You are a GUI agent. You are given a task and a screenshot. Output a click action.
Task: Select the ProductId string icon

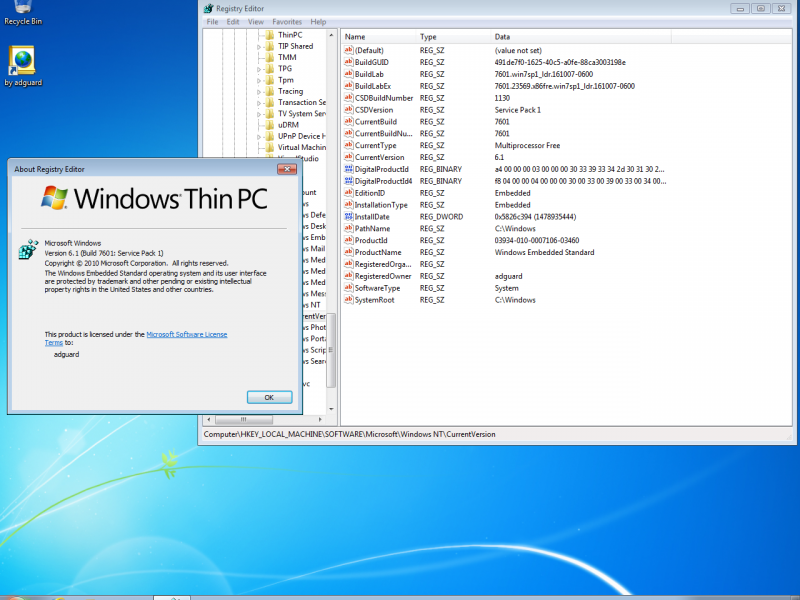[348, 240]
